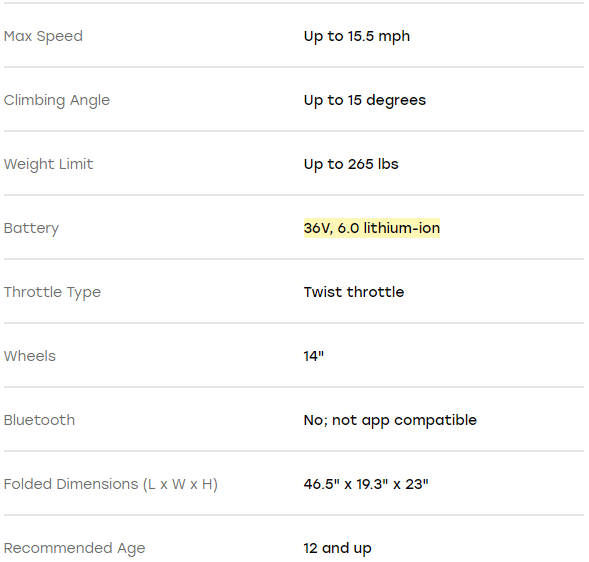
Task: Select the 'Twist throttle' value
Action: (x=354, y=292)
